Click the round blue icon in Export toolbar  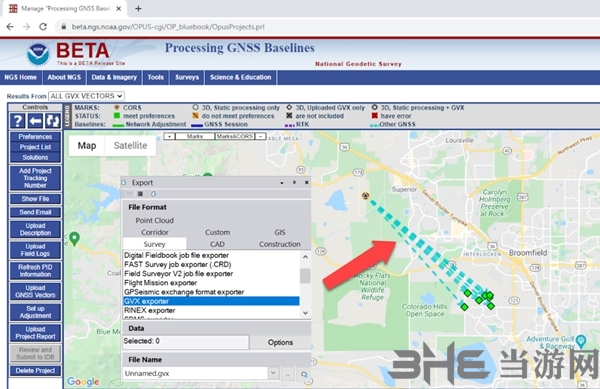tap(153, 194)
